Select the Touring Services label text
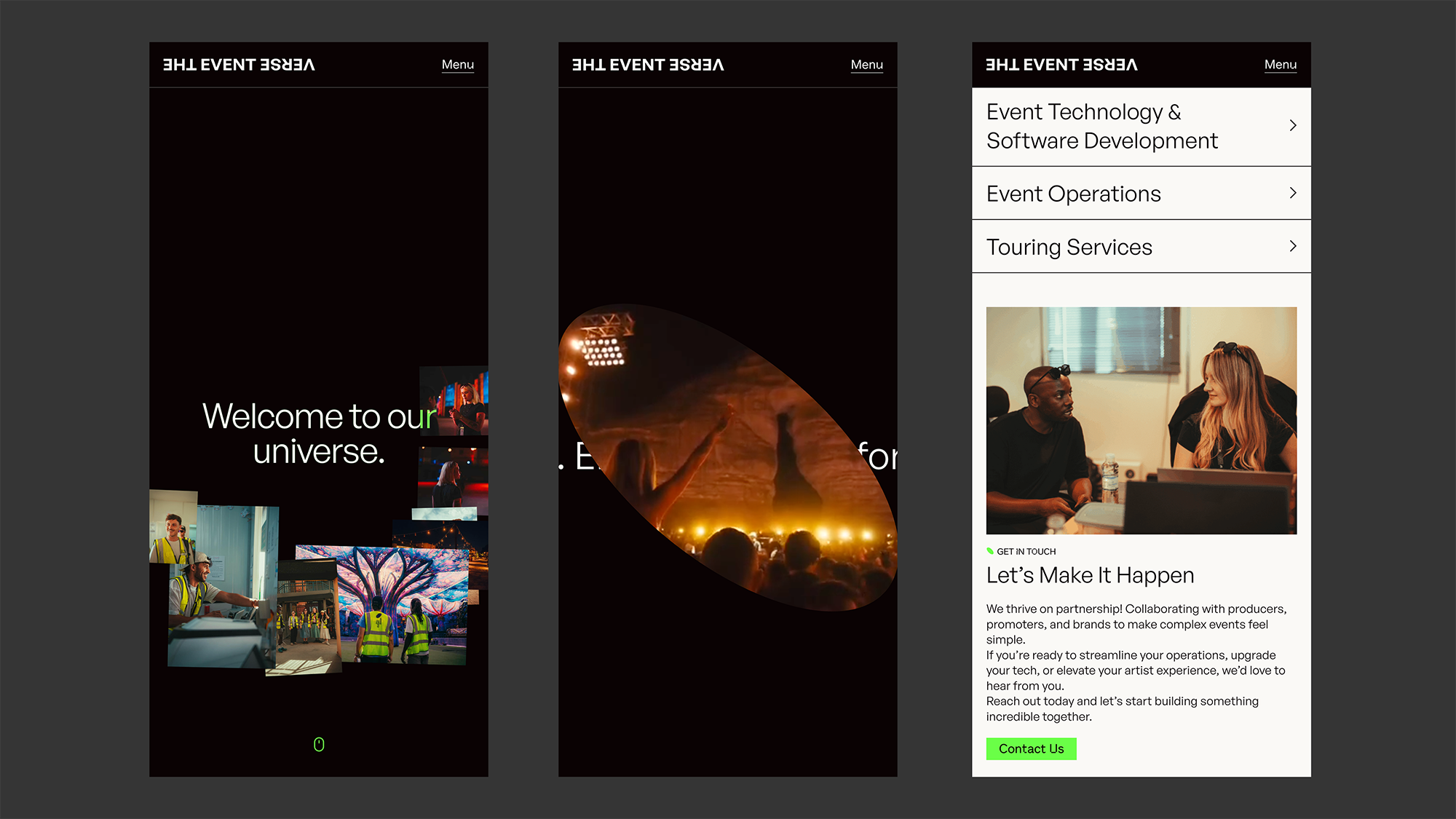This screenshot has width=1456, height=819. coord(1069,247)
